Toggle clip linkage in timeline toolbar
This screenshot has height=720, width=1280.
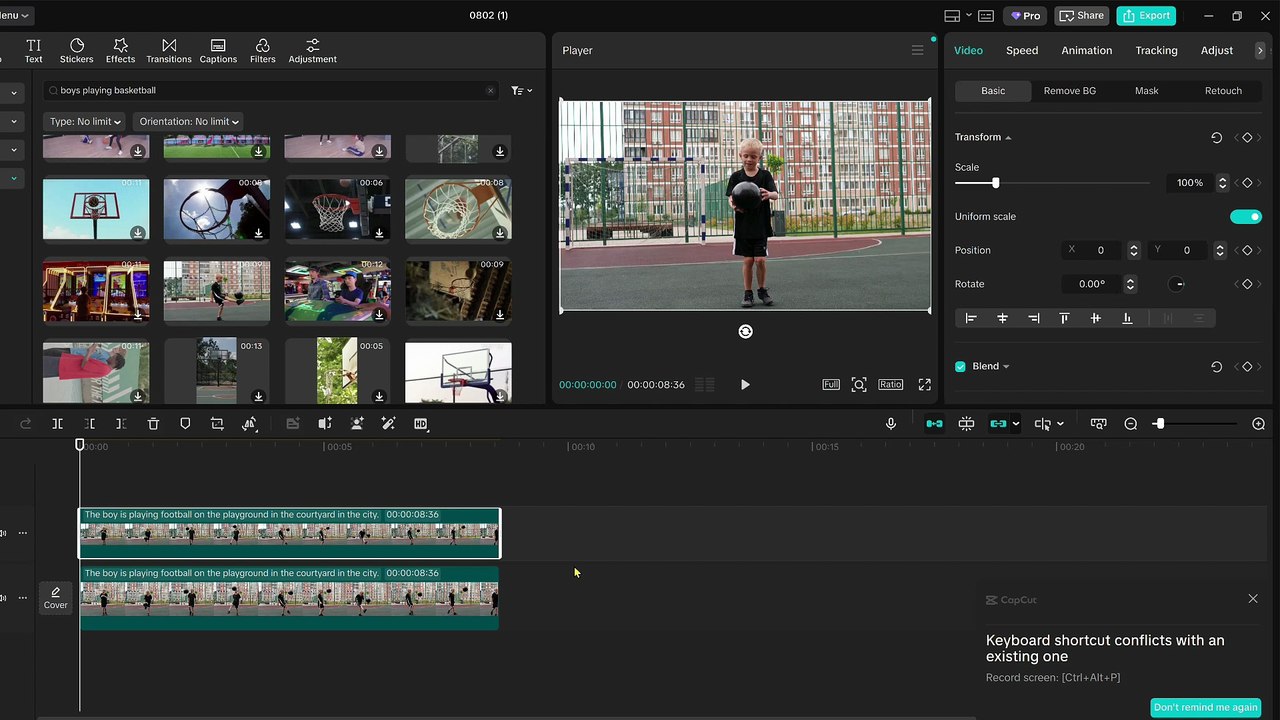[998, 424]
